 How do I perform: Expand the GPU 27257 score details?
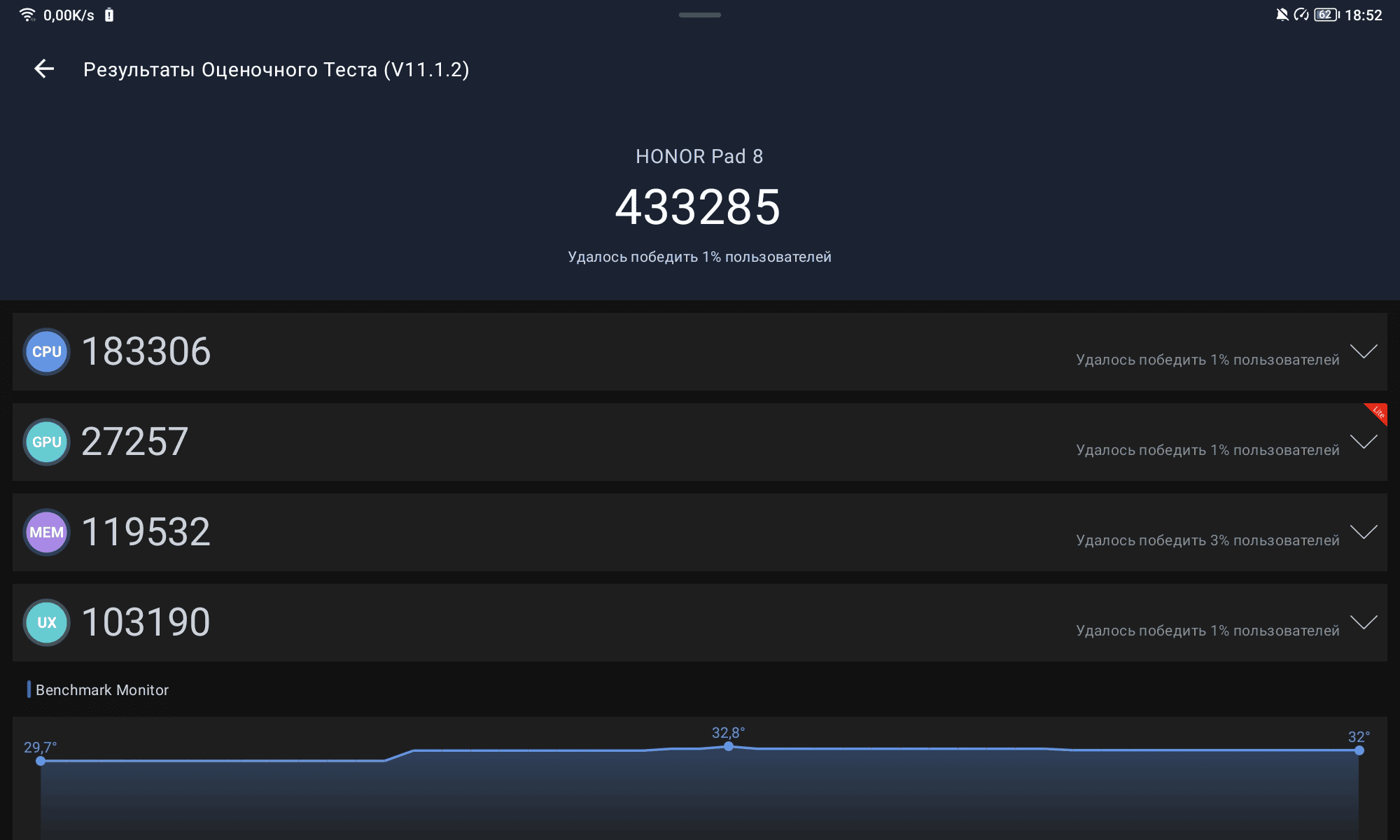(1364, 441)
